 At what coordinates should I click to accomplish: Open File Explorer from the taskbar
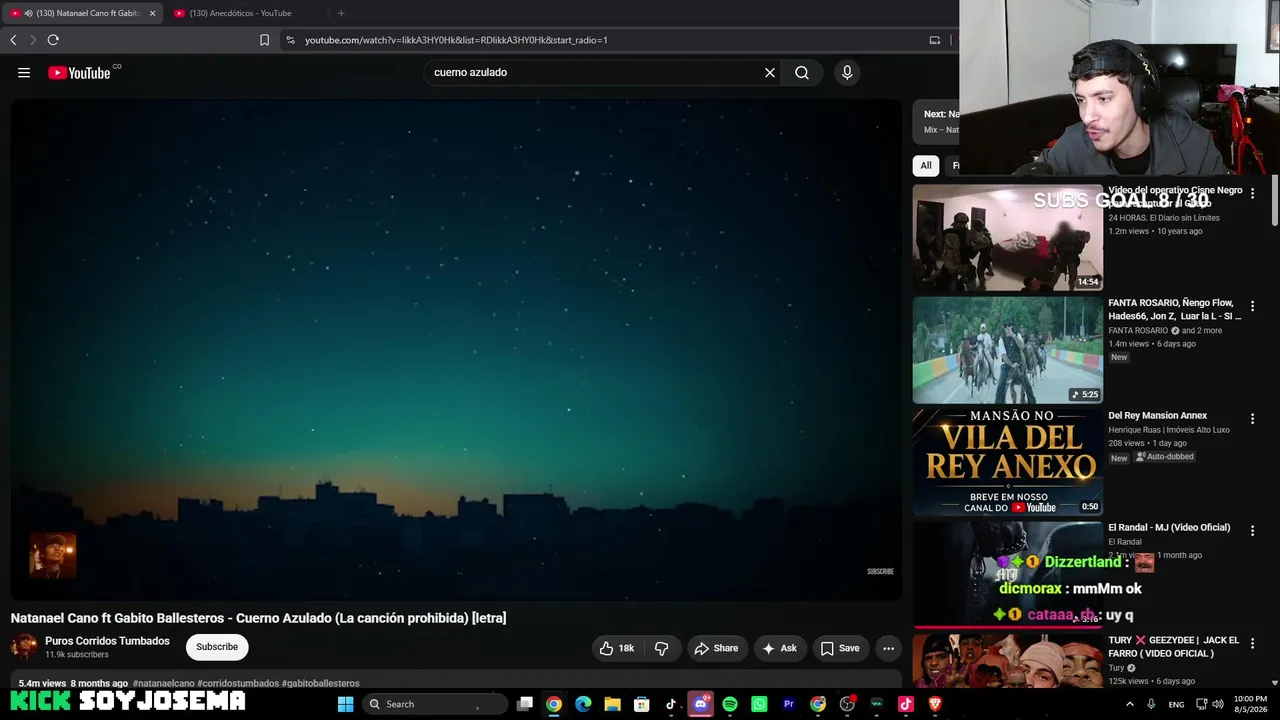612,704
